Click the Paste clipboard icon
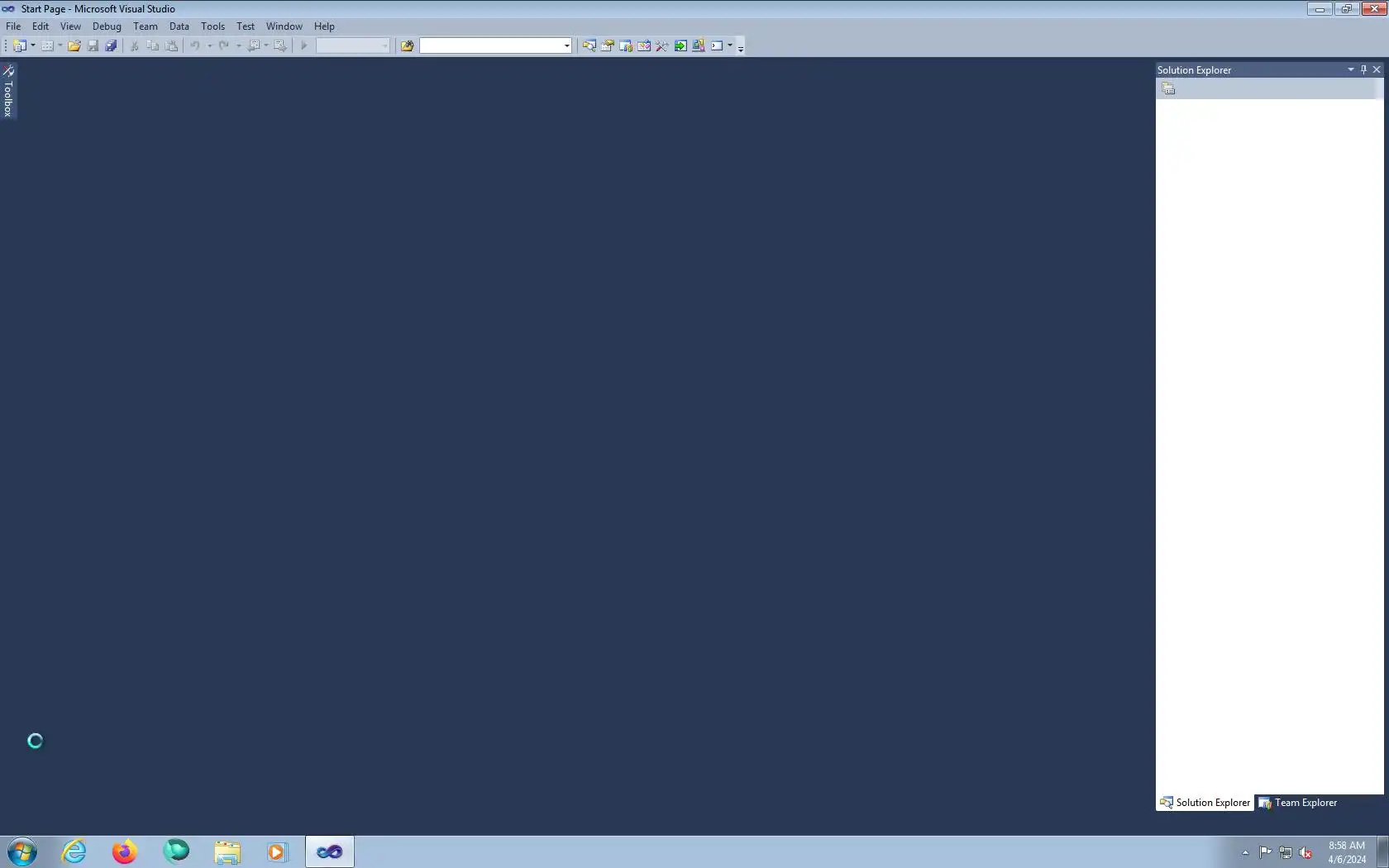 [x=171, y=46]
